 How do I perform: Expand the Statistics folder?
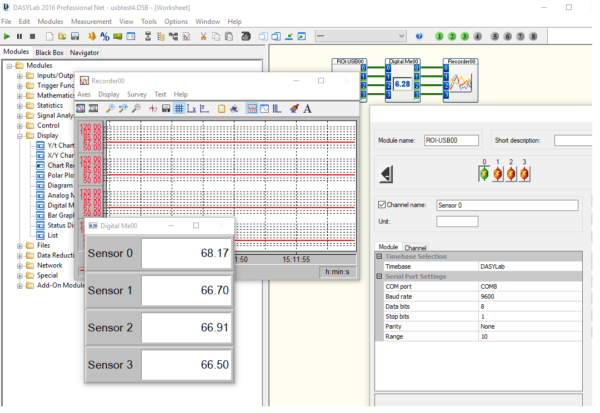pyautogui.click(x=19, y=106)
